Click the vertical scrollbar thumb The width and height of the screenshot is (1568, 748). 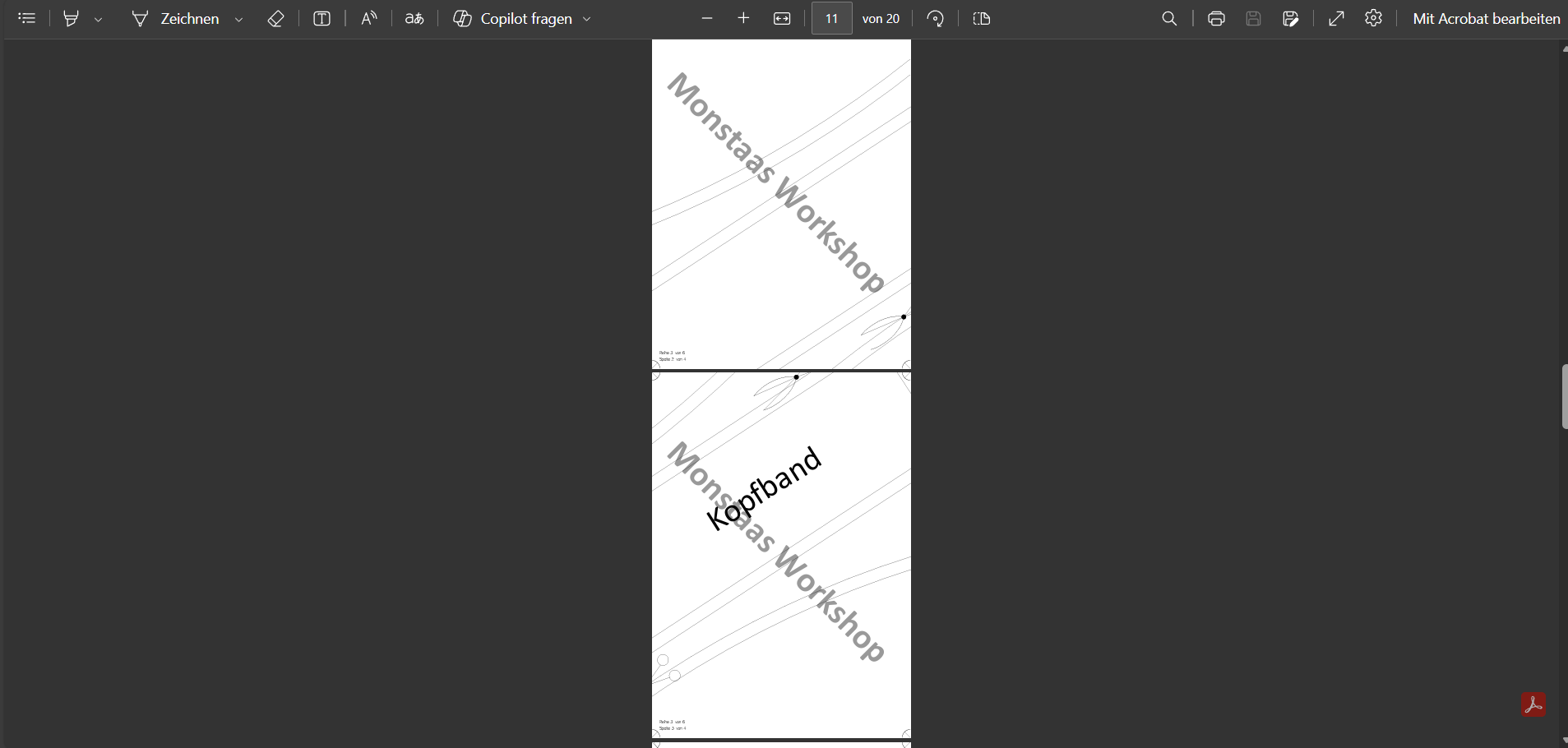[1563, 396]
